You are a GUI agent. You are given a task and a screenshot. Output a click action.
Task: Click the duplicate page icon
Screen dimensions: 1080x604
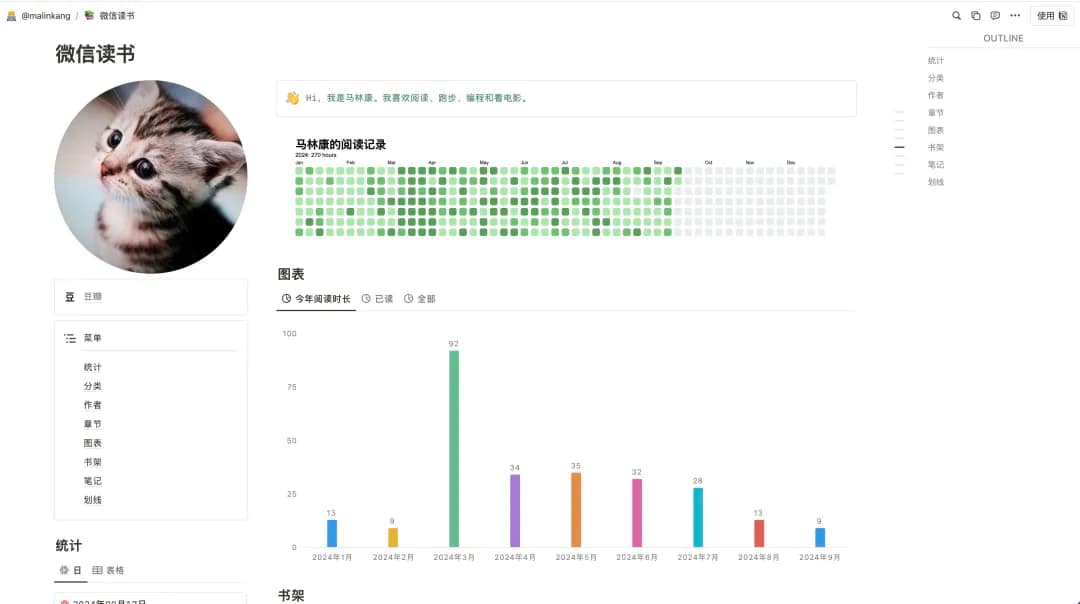[975, 16]
